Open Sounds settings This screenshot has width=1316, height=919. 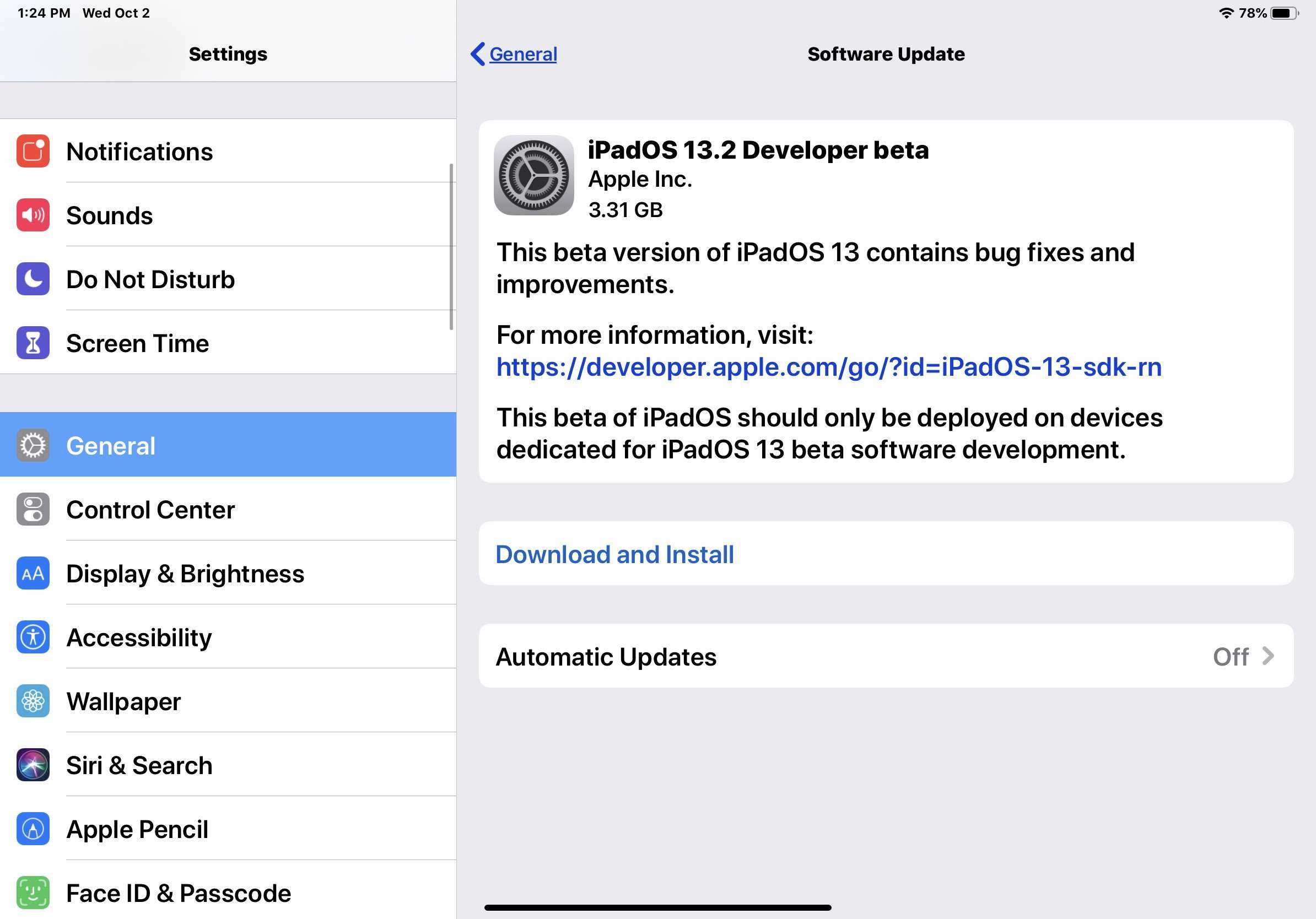(x=228, y=215)
